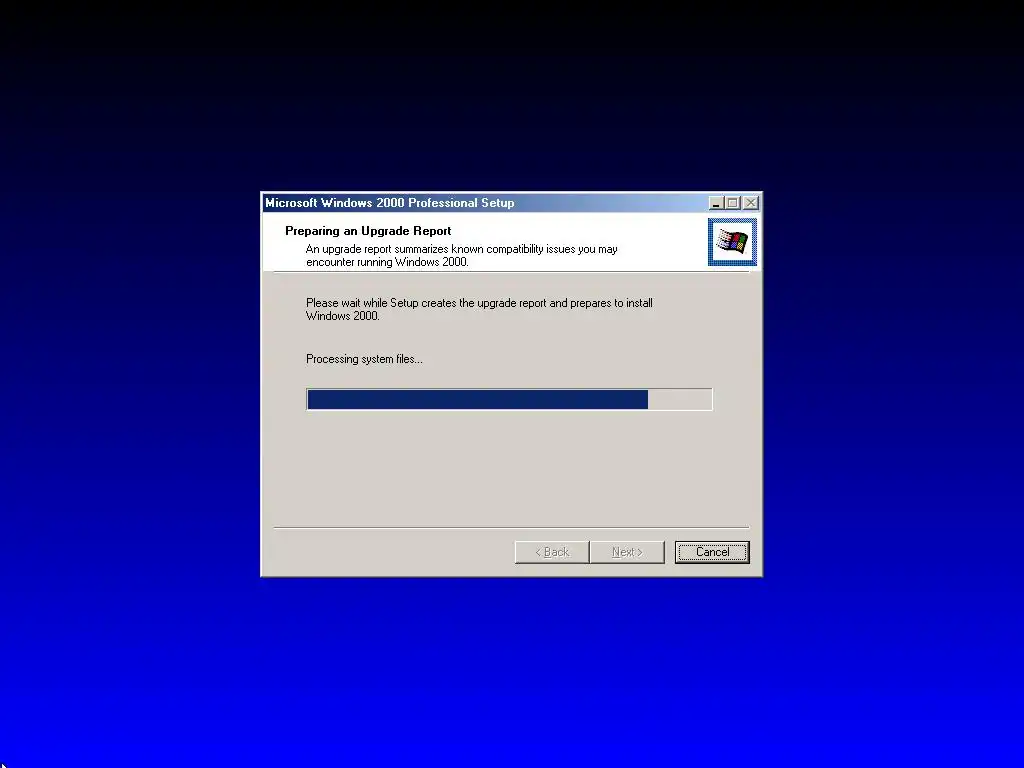The height and width of the screenshot is (768, 1024).
Task: Click the 'Please wait while Setup creates' message
Action: (x=479, y=309)
